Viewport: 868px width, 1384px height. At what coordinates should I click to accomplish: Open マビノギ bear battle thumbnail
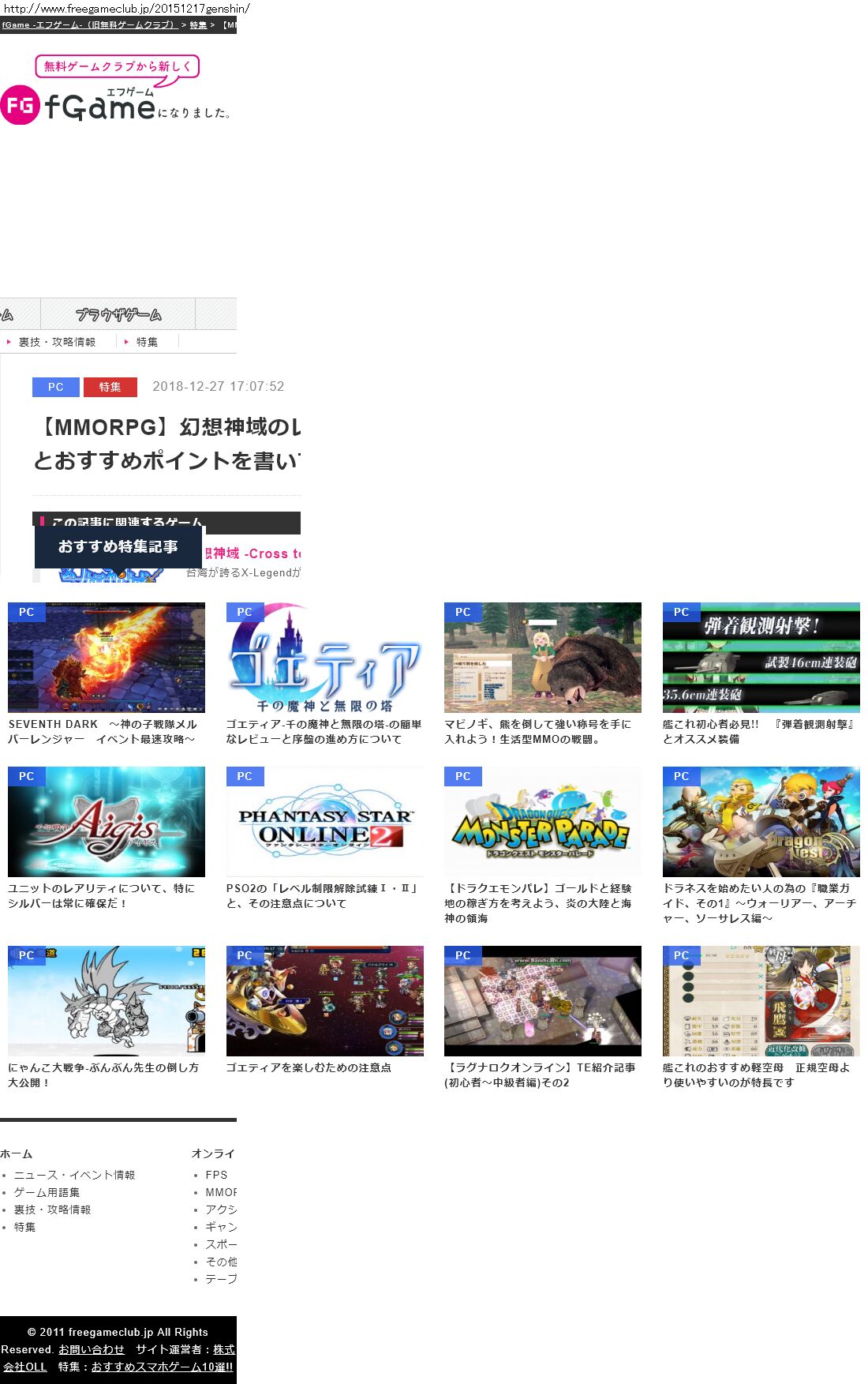pyautogui.click(x=543, y=658)
